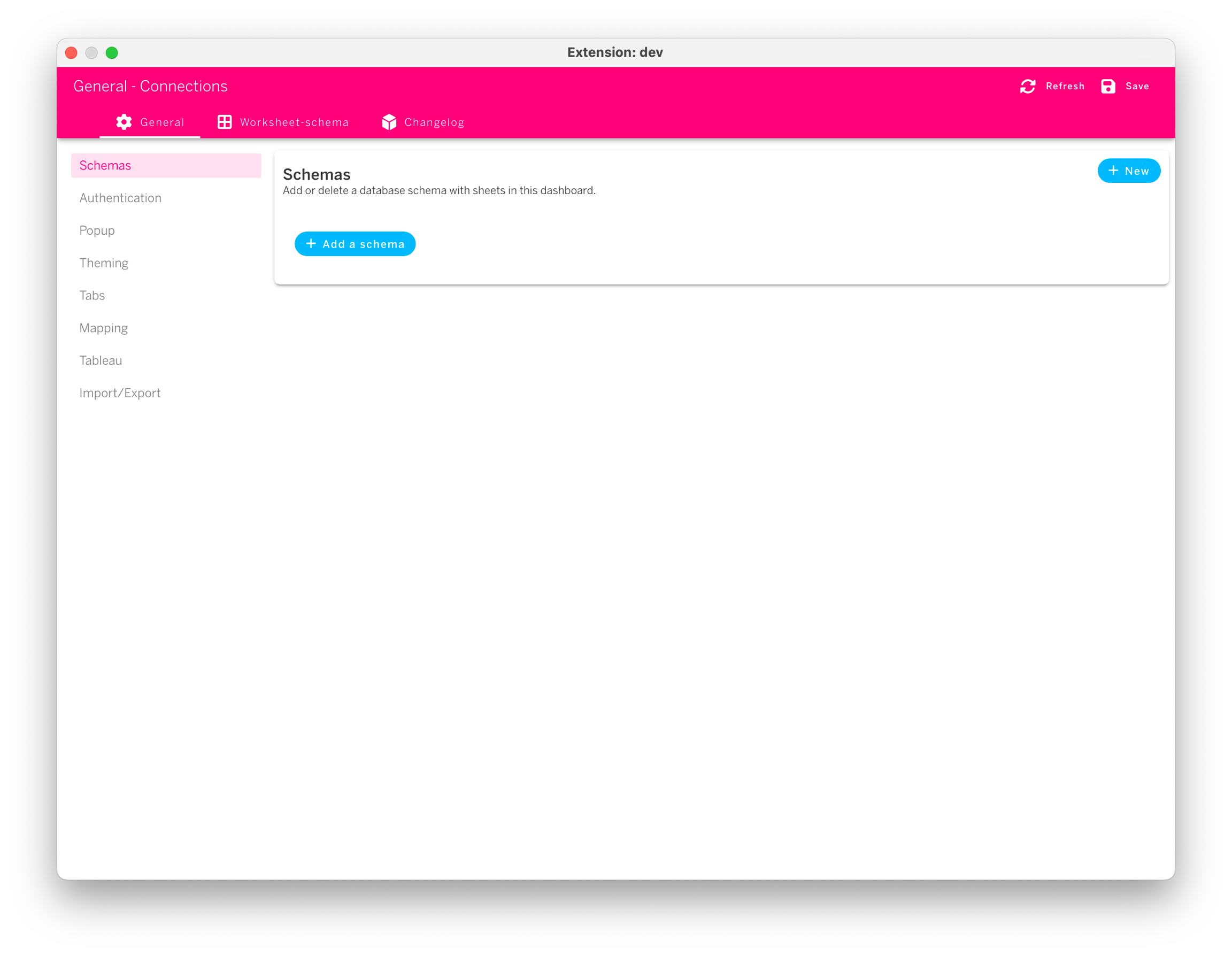Switch to Worksheet-schema tab

click(294, 122)
